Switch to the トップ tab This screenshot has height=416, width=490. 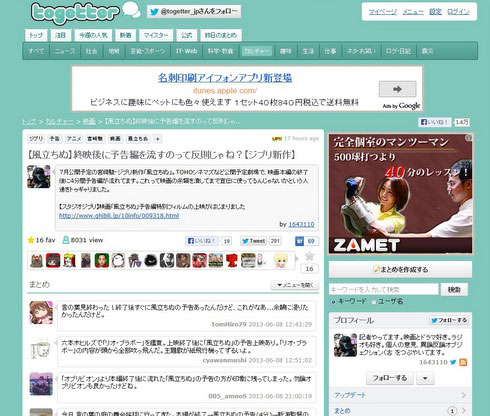click(36, 35)
